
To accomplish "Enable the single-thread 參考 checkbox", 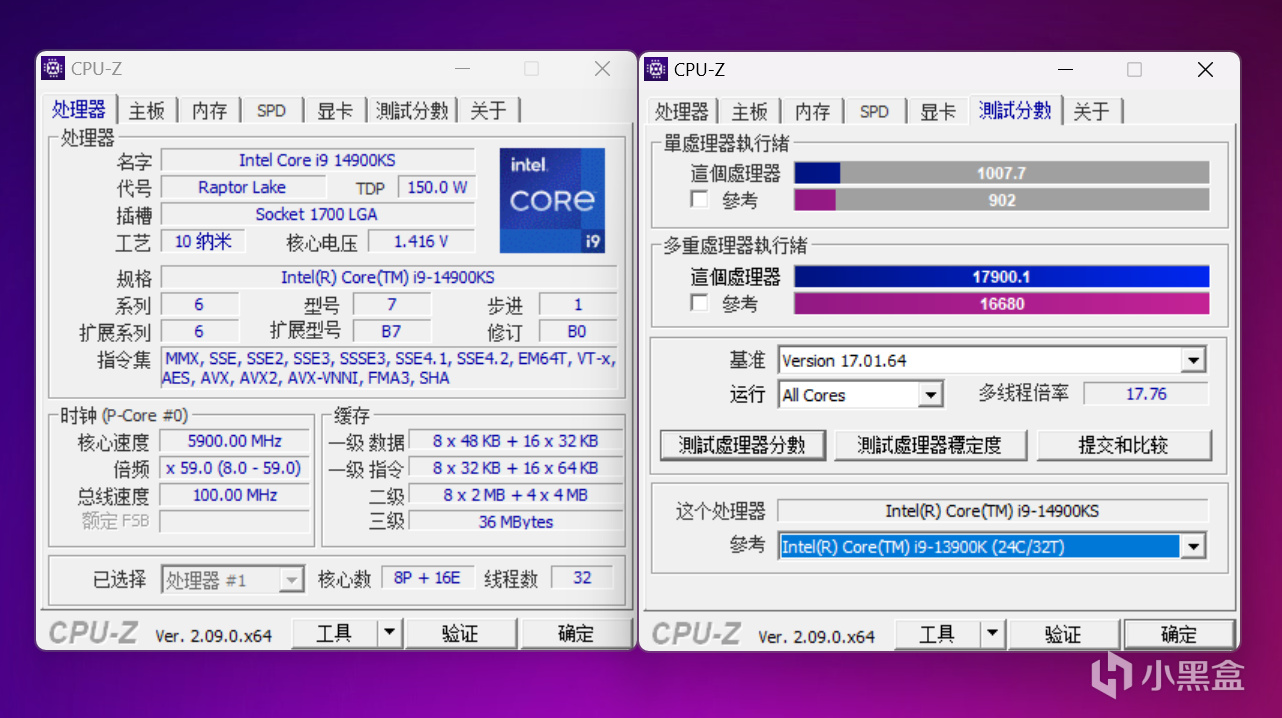I will pyautogui.click(x=699, y=200).
